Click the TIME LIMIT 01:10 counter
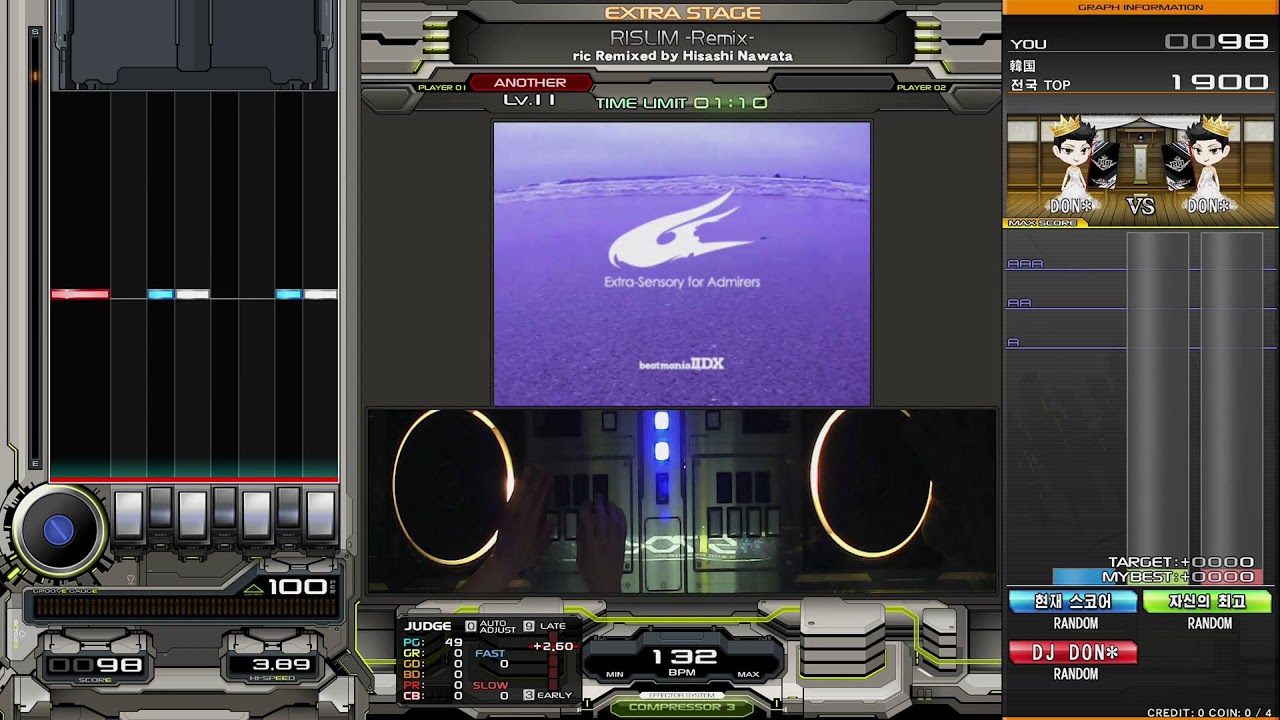The width and height of the screenshot is (1280, 720). 682,103
